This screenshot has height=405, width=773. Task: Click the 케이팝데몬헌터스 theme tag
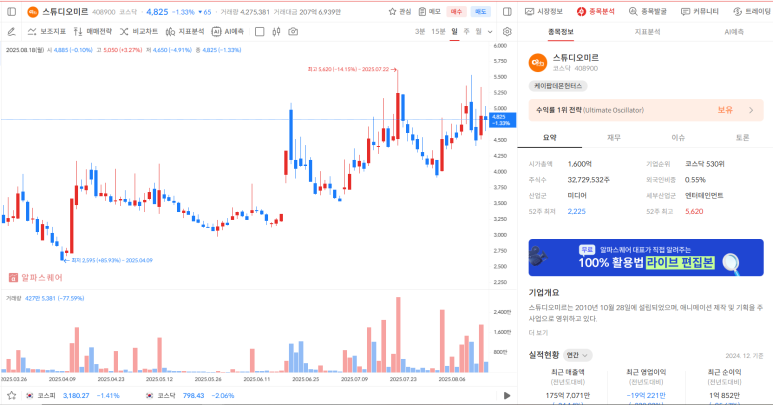coord(558,86)
